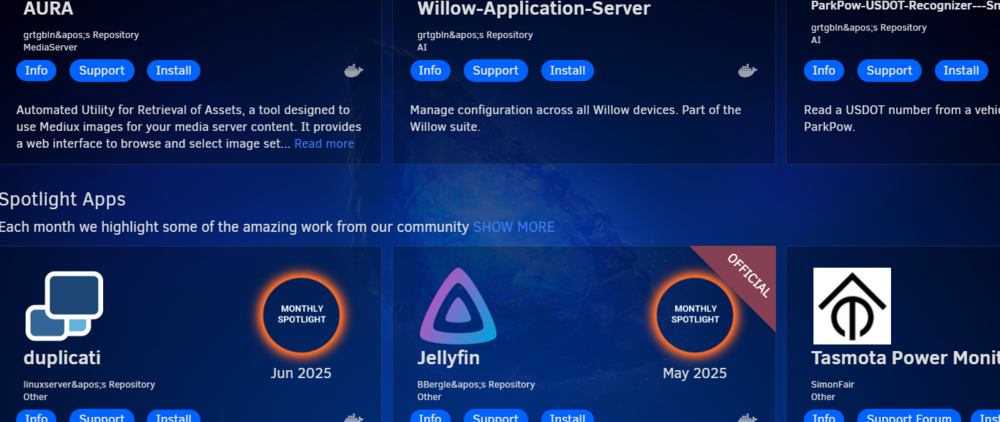Click the Jun 2025 spotlight date
This screenshot has height=422, width=1000.
coord(301,374)
